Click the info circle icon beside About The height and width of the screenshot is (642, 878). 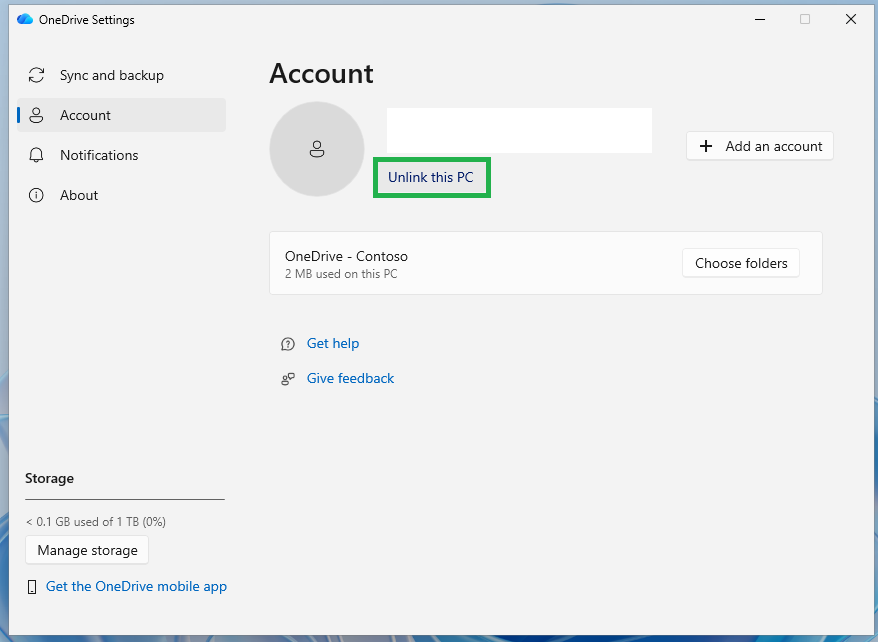tap(36, 195)
